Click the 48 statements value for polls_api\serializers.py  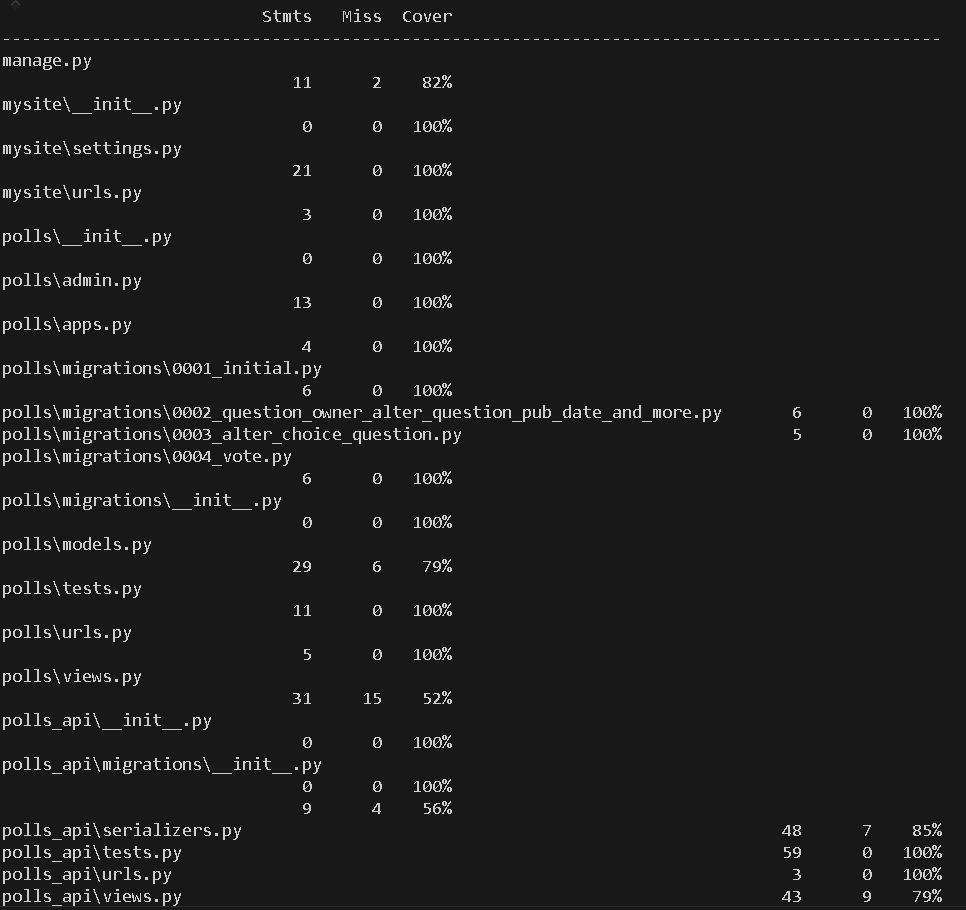tap(792, 831)
